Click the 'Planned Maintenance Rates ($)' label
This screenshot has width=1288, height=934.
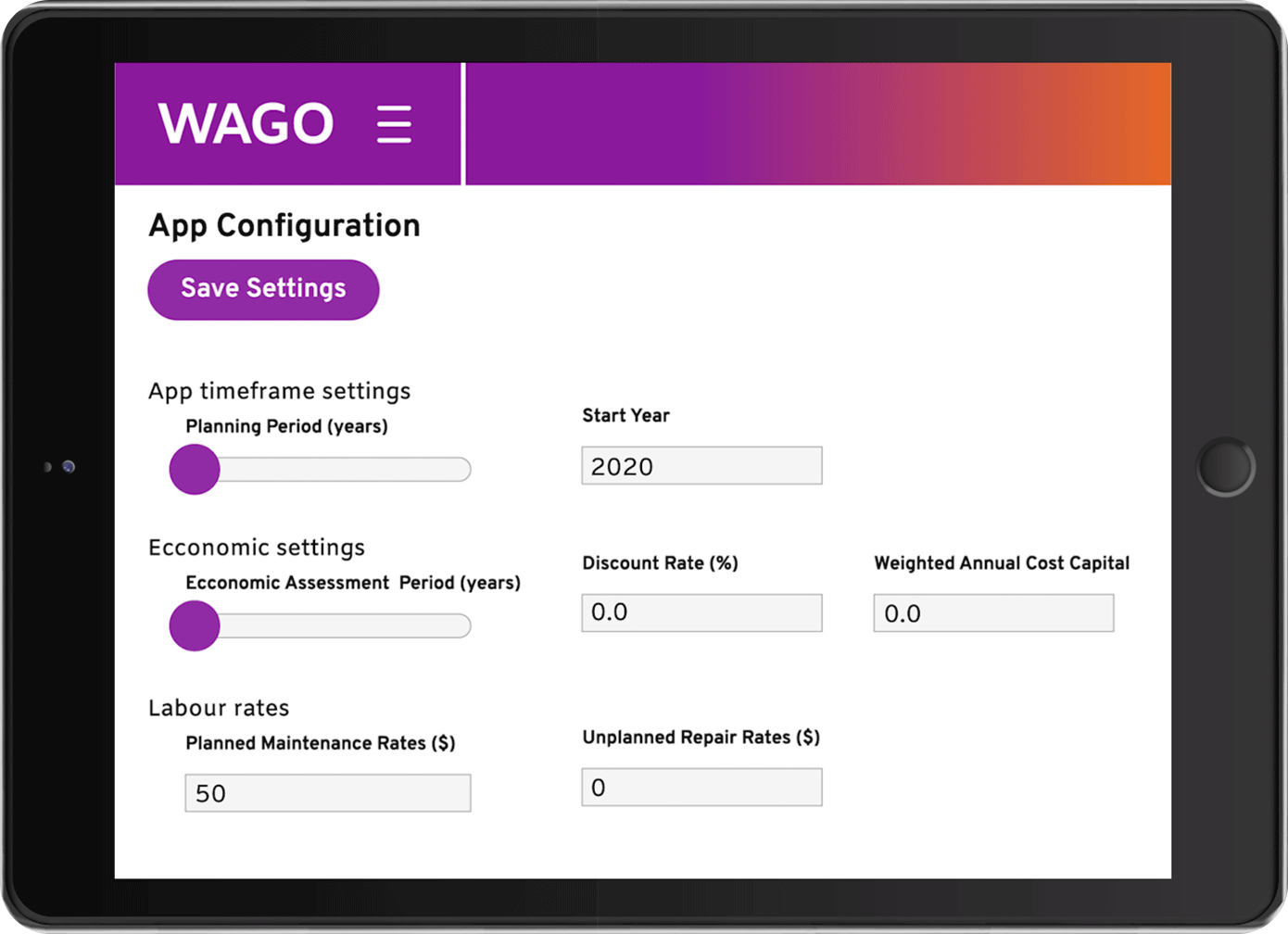coord(321,743)
